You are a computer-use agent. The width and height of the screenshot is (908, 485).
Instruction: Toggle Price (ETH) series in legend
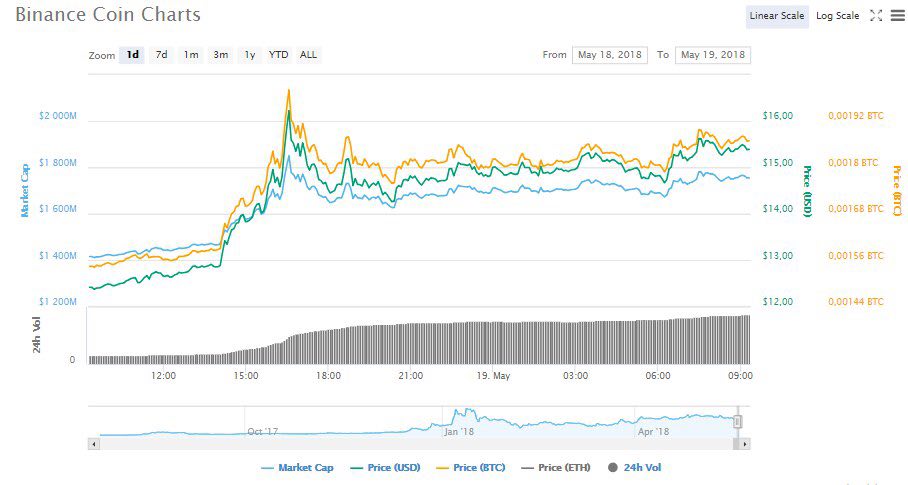point(556,468)
